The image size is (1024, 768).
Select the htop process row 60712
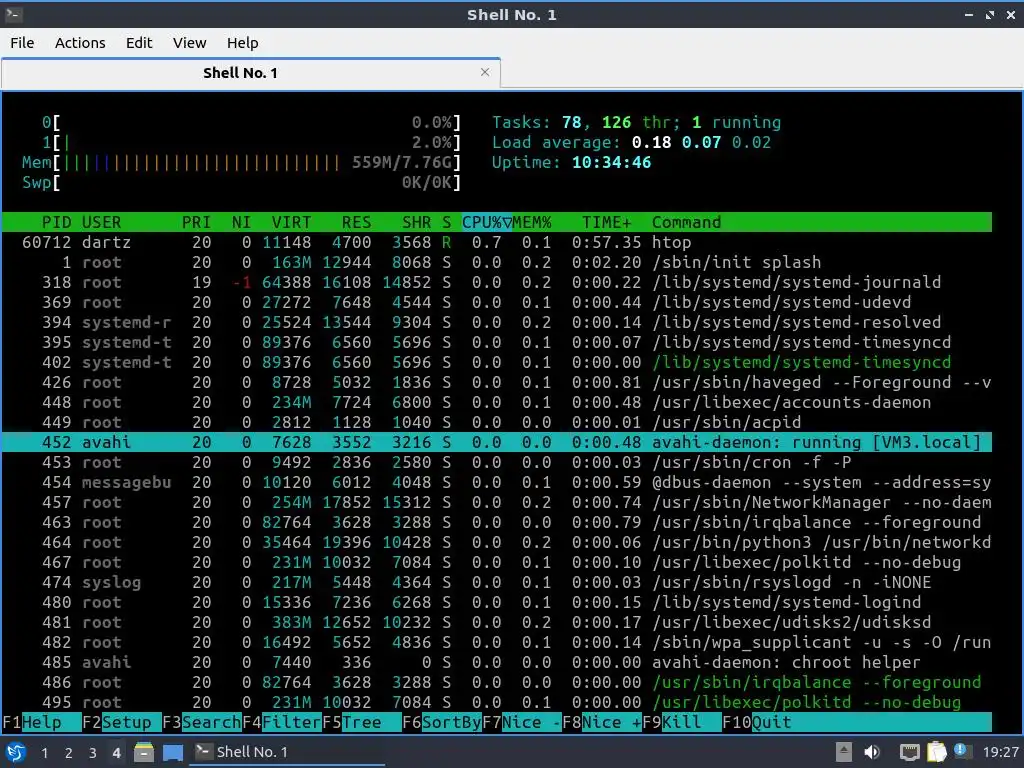pyautogui.click(x=496, y=242)
